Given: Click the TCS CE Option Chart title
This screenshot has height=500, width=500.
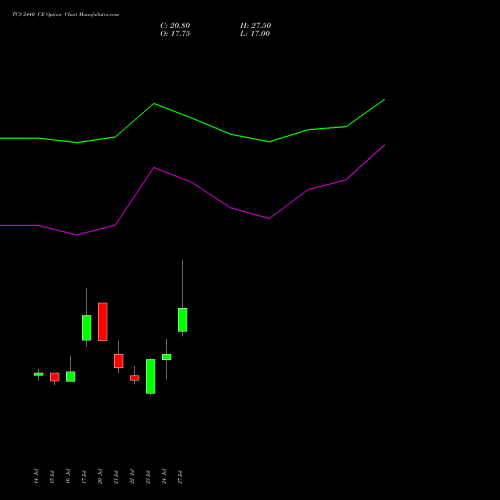Looking at the screenshot, I should pos(66,15).
